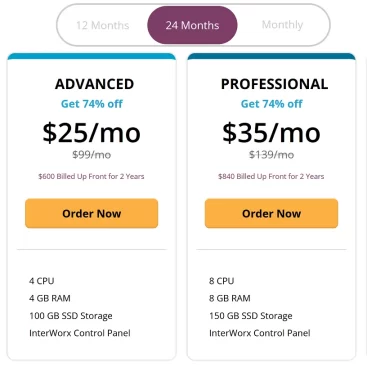Order the Professional plan now
This screenshot has width=367, height=367.
coord(271,213)
